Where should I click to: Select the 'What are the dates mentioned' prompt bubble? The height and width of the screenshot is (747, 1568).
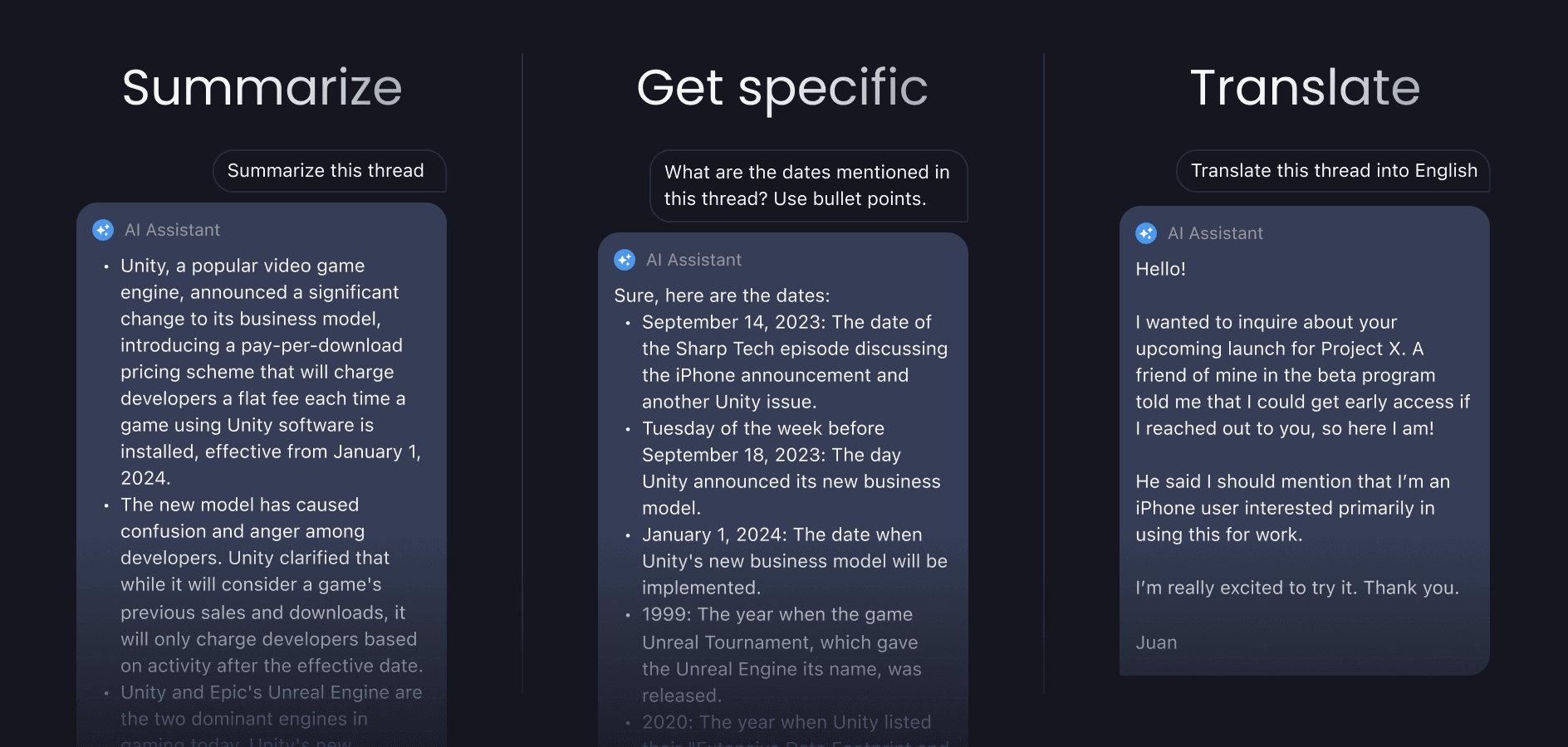[x=809, y=186]
